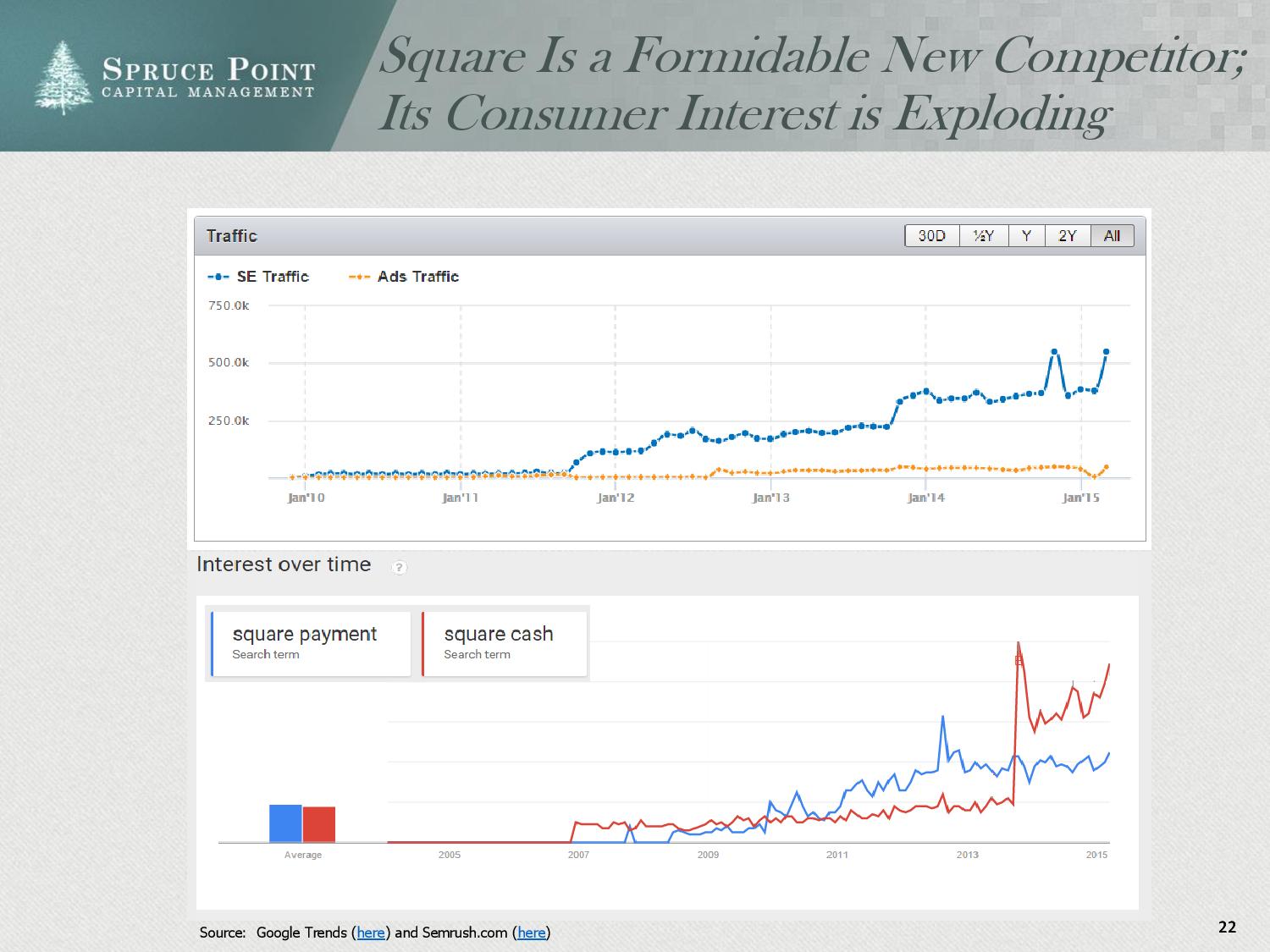Select the 2Y time range button

pos(1067,236)
